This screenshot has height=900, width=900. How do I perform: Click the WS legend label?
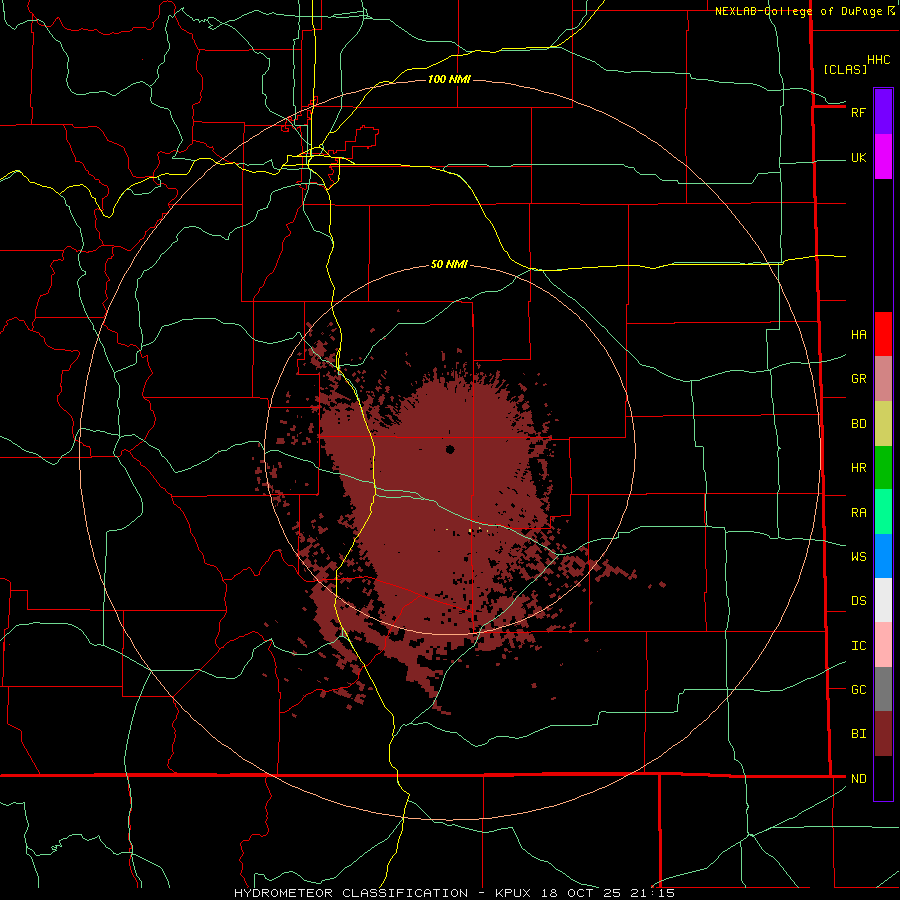point(858,557)
